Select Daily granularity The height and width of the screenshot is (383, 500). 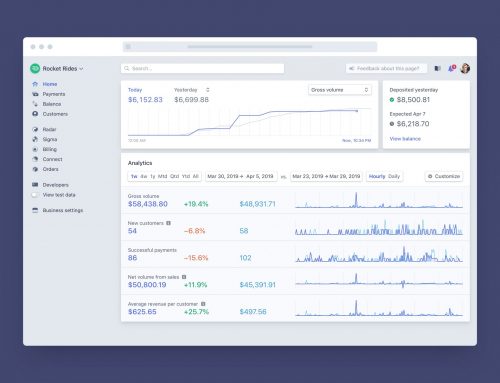pyautogui.click(x=394, y=176)
